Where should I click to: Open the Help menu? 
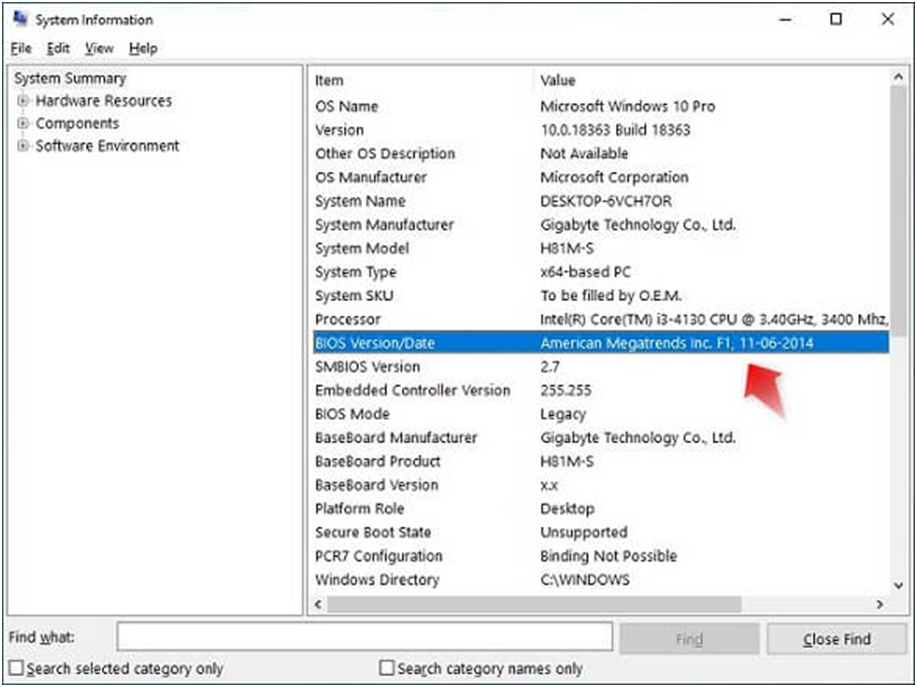click(143, 49)
